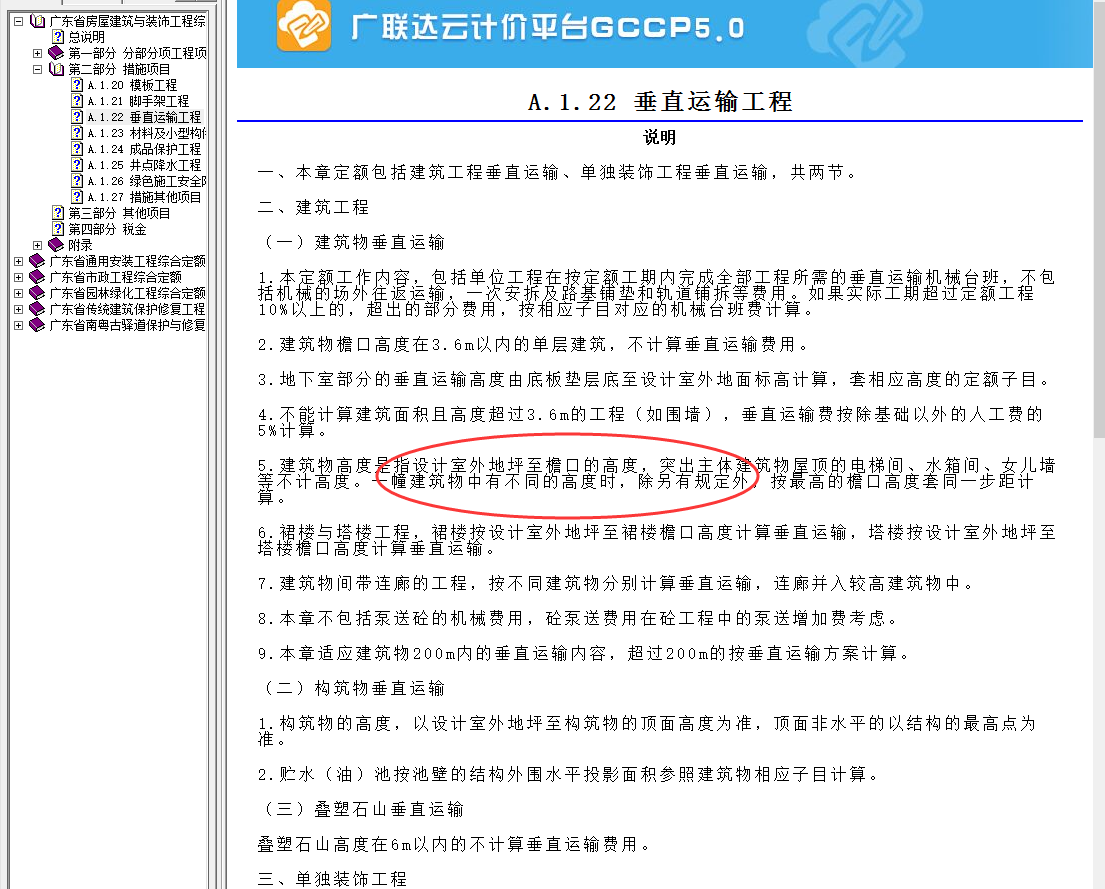Click the book icon of 广东省通用安装工程综合定额

[37, 261]
